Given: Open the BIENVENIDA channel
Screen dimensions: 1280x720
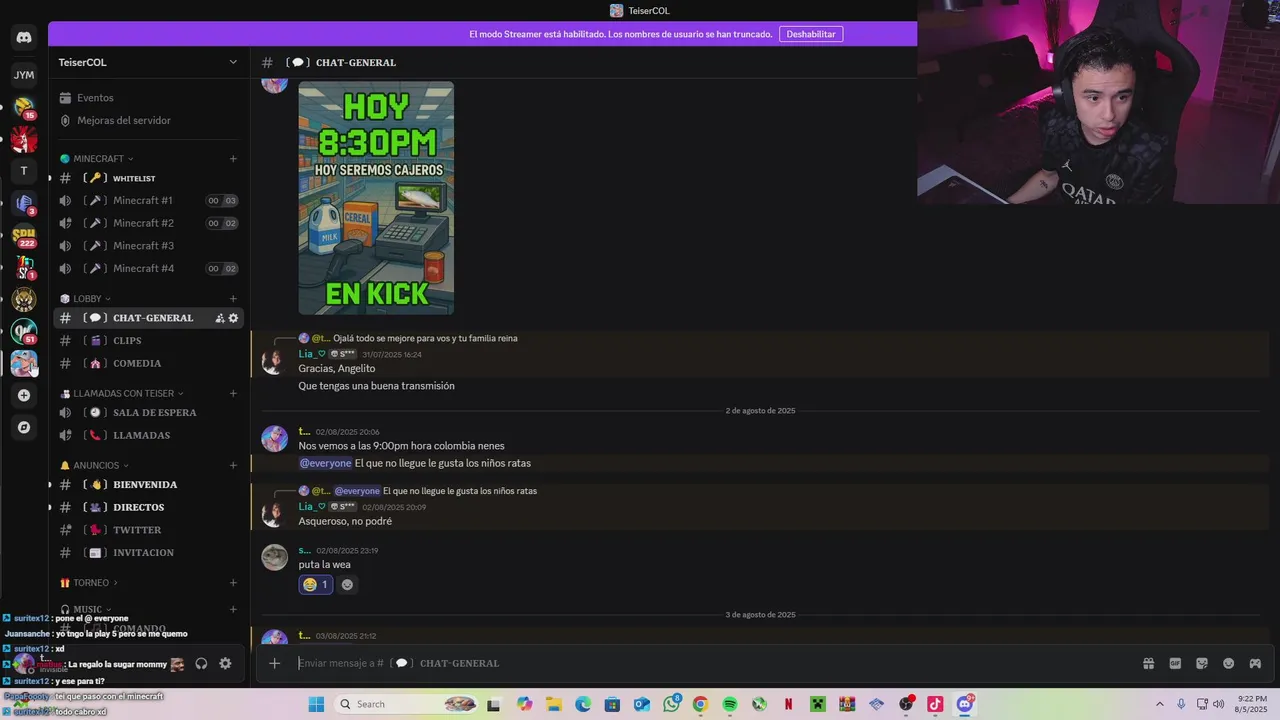Looking at the screenshot, I should pos(148,485).
